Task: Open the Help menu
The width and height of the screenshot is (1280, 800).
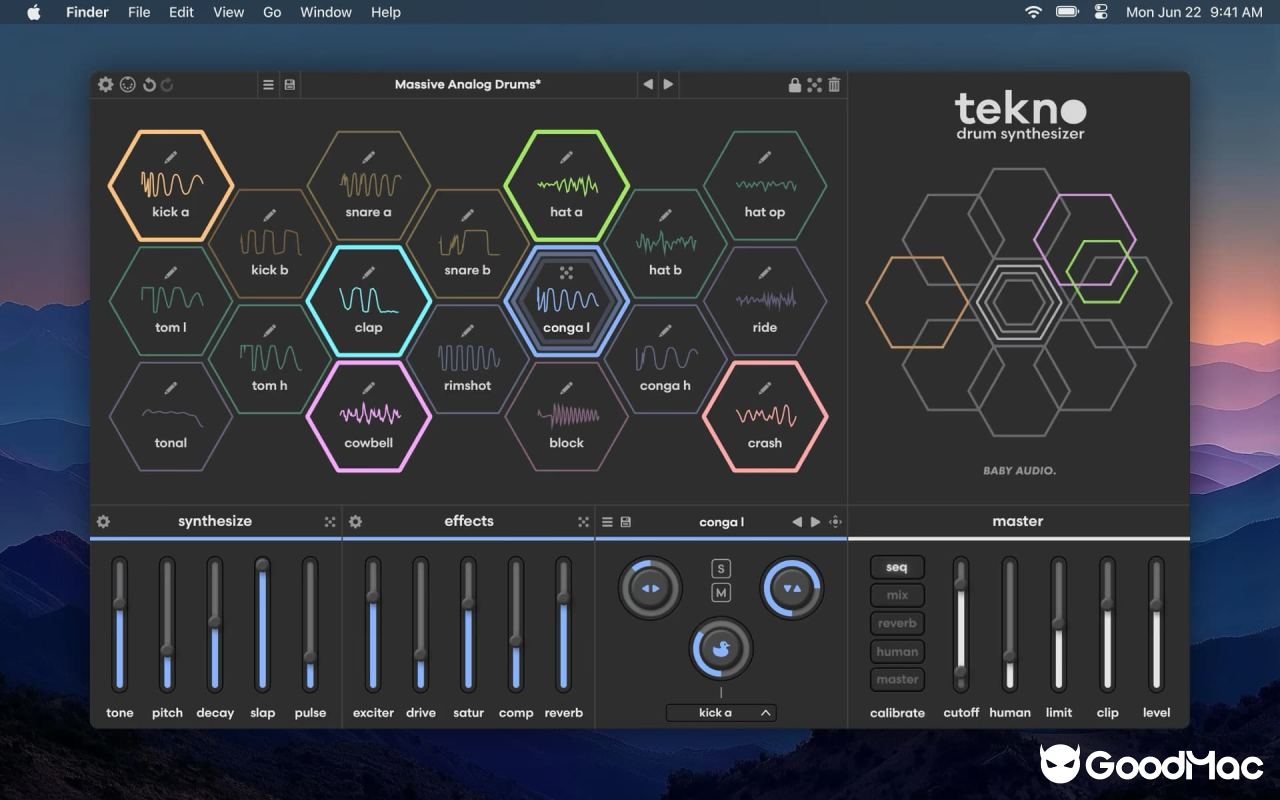Action: (x=386, y=12)
